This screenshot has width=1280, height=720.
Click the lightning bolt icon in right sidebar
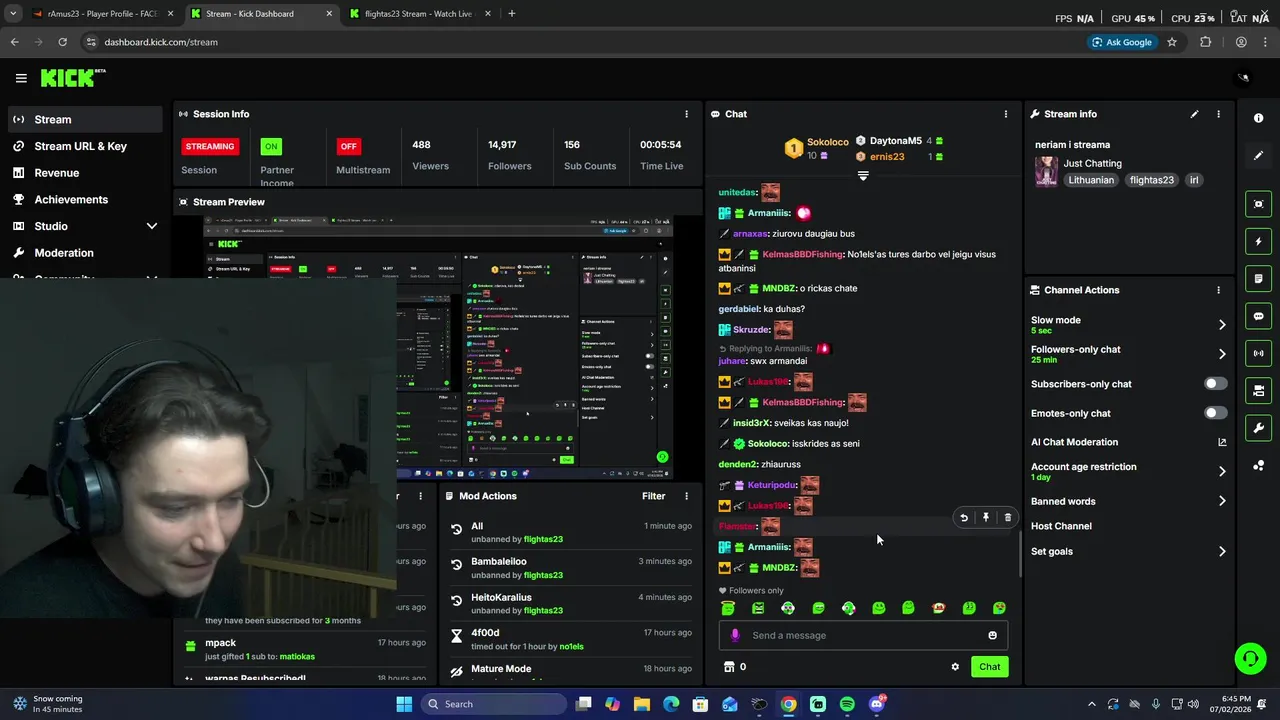click(x=1258, y=241)
